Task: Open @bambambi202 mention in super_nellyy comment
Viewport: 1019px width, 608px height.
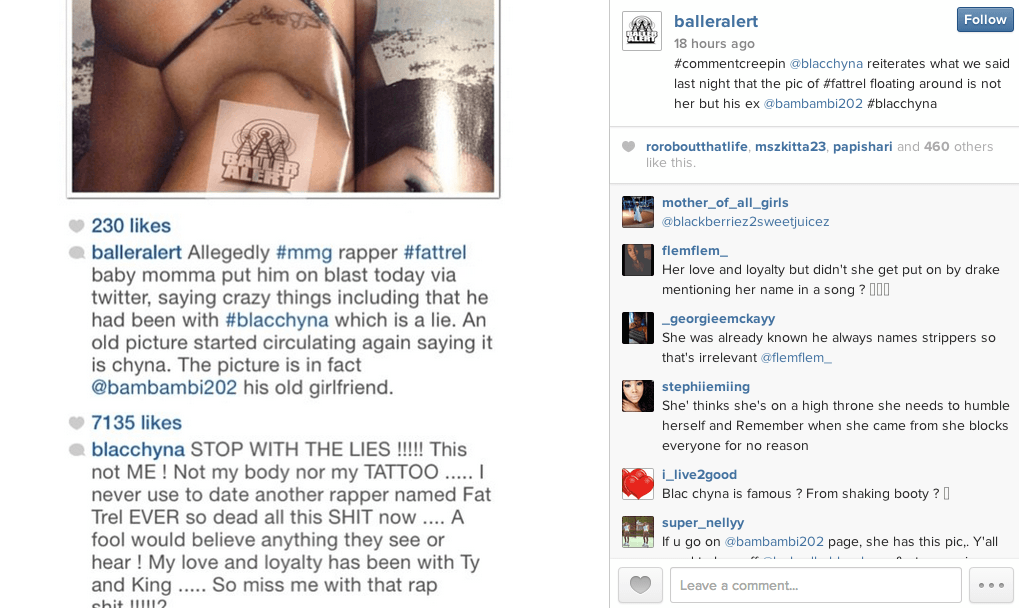Action: [x=774, y=542]
